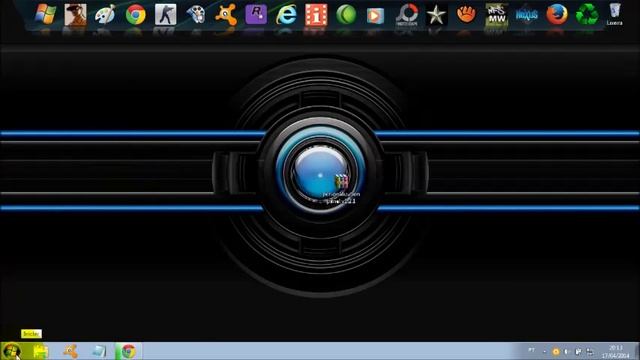Screen dimensions: 640x360
Task: Open the Windows flag icon in the dock
Action: click(45, 14)
